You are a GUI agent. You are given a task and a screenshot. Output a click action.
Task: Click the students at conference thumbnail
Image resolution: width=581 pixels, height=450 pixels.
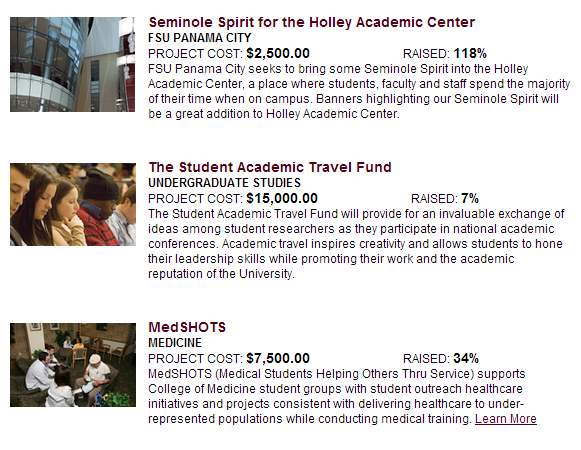73,205
